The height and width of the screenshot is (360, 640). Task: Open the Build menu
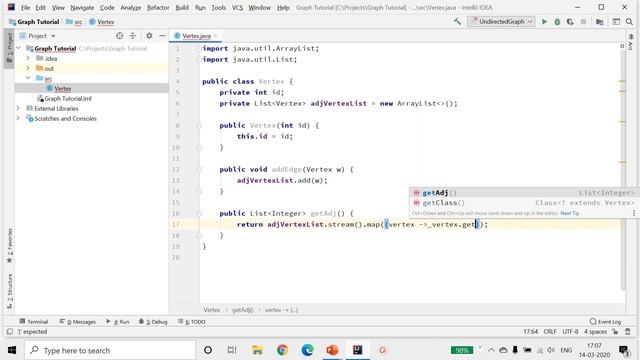pos(182,7)
